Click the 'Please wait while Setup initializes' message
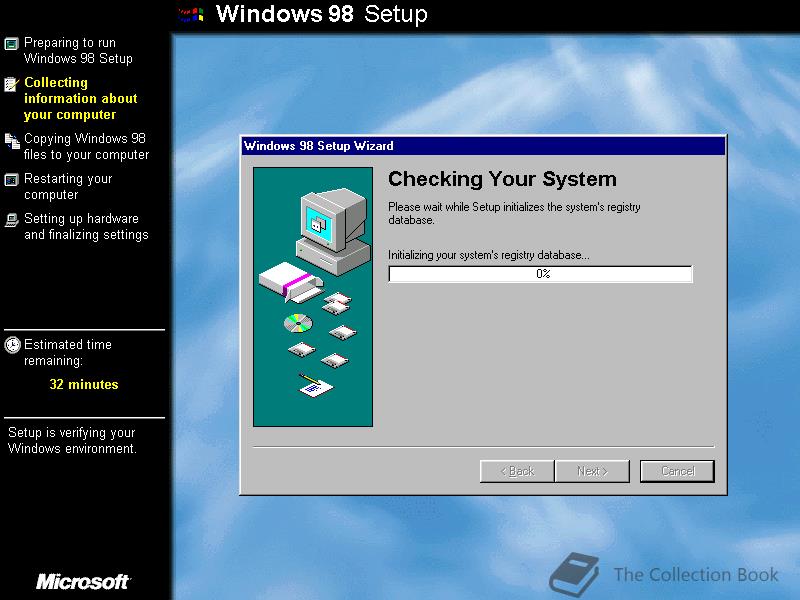Viewport: 800px width, 600px height. [x=514, y=213]
